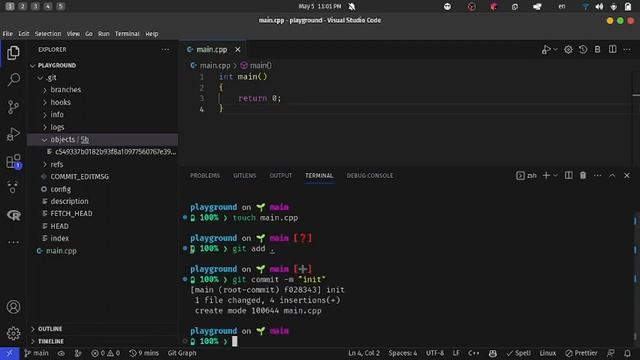
Task: Change the C++ language mode
Action: point(473,353)
